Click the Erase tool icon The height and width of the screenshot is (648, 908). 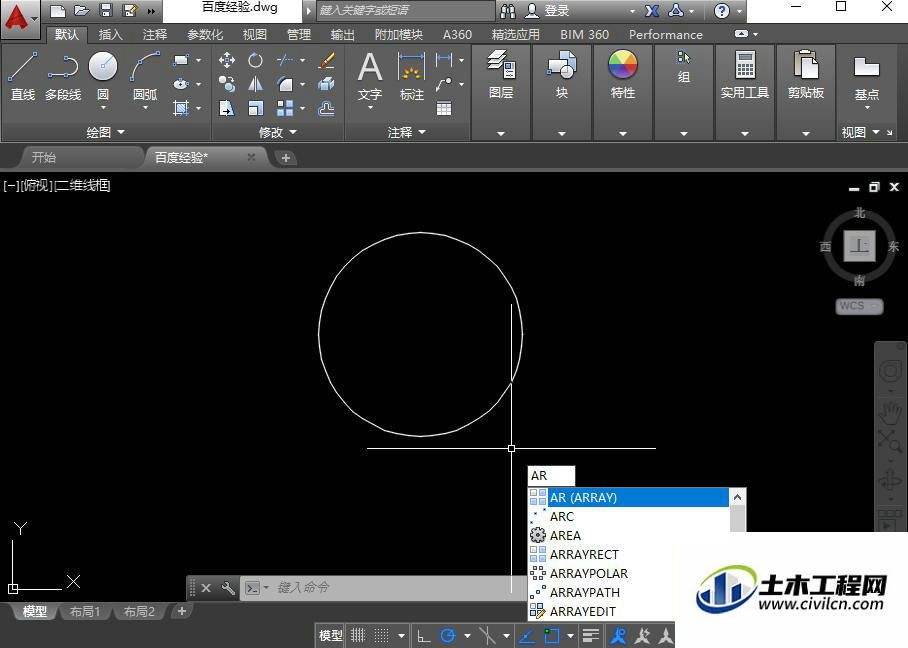326,60
